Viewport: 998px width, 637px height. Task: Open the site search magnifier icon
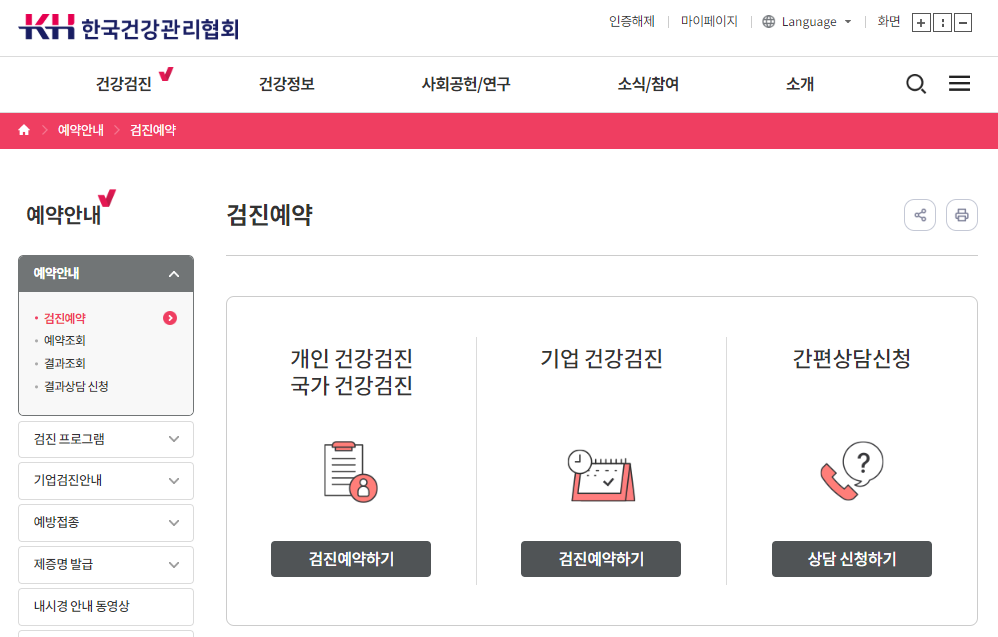coord(916,84)
